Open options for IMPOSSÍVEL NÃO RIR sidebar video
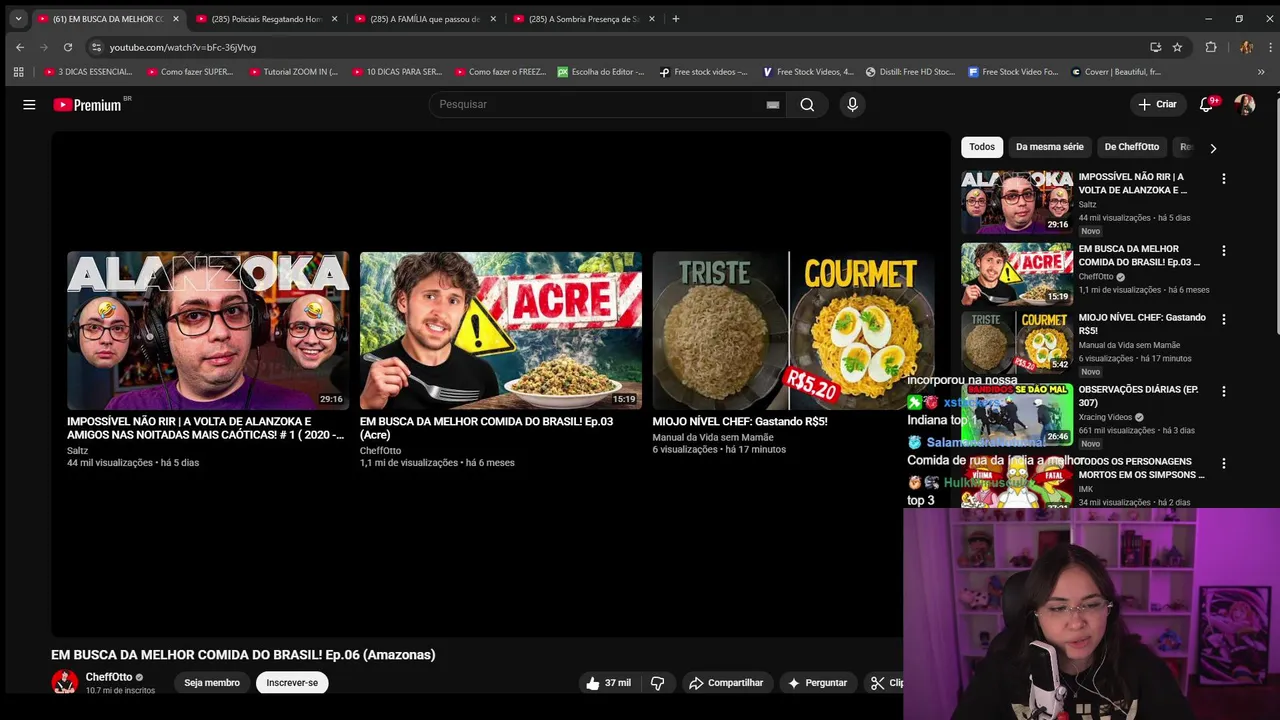 click(1223, 179)
